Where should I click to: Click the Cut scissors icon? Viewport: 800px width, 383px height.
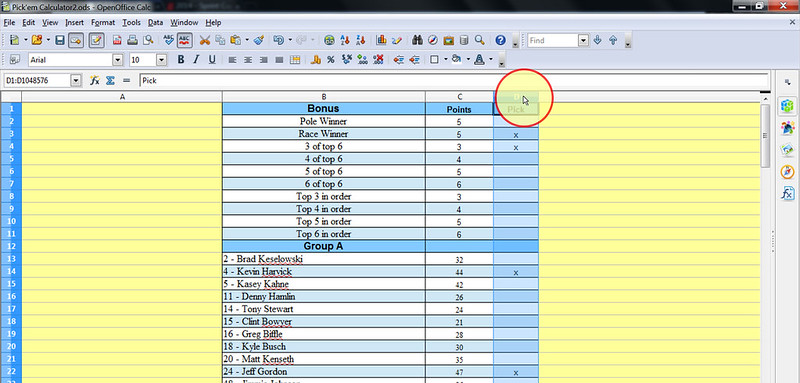tap(205, 40)
